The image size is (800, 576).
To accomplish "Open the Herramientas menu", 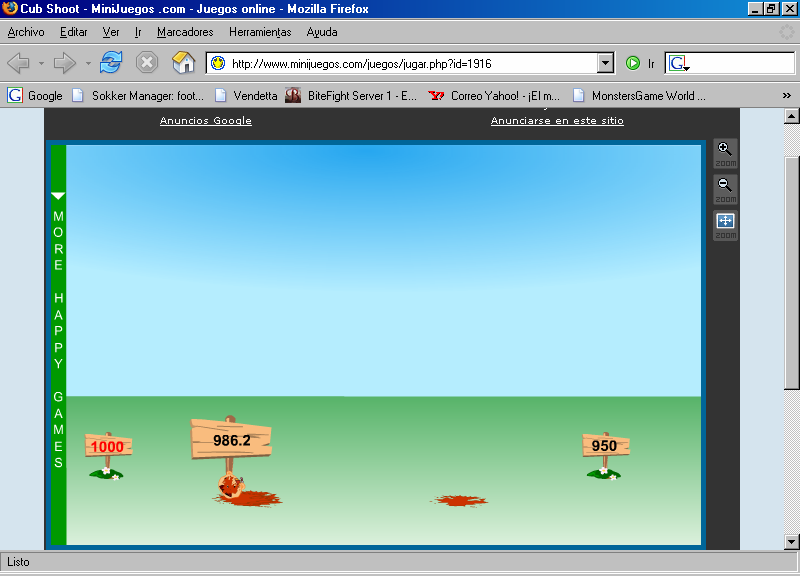I will [x=260, y=32].
